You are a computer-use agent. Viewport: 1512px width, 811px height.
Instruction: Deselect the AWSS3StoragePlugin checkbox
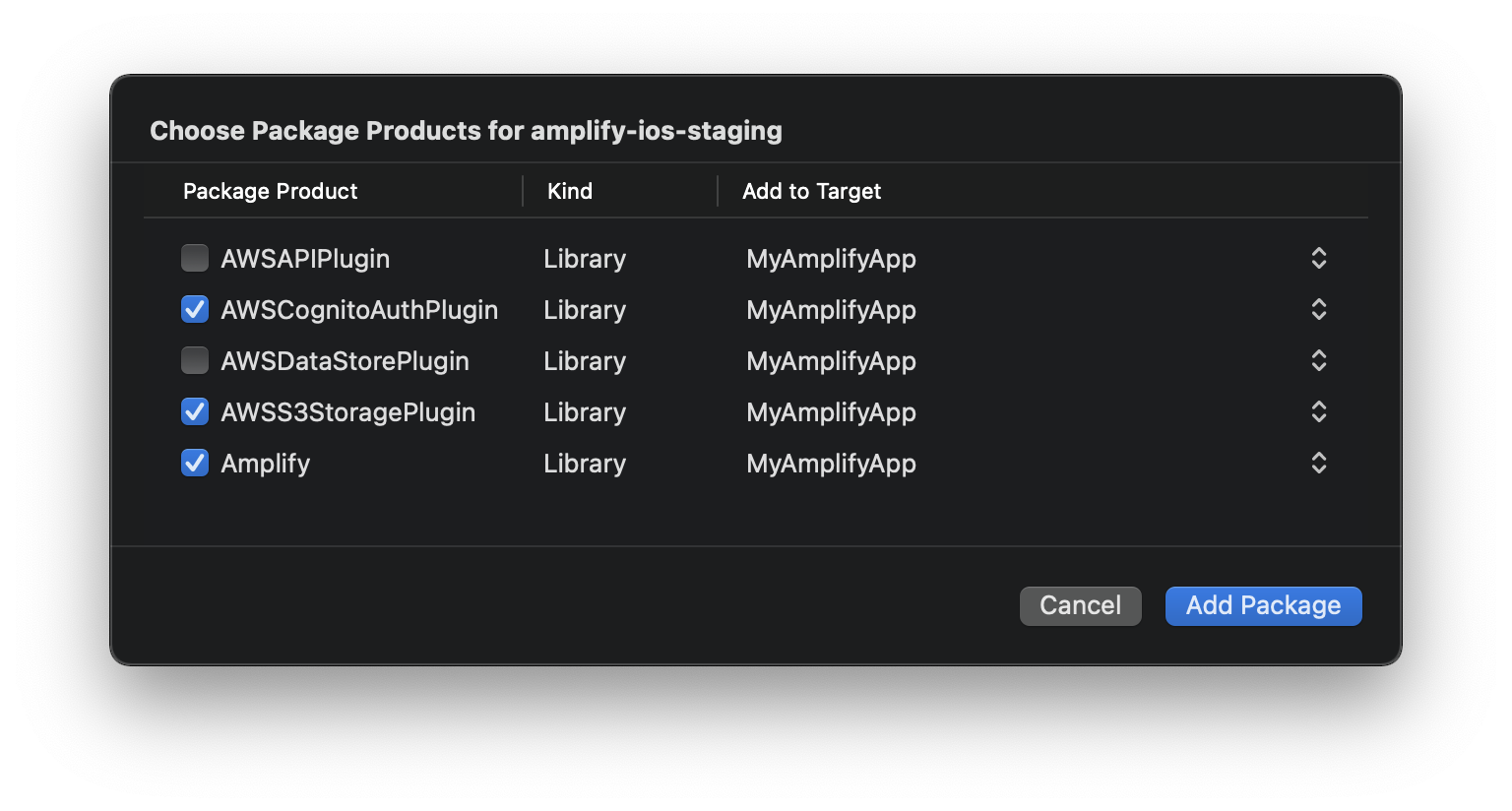[195, 411]
